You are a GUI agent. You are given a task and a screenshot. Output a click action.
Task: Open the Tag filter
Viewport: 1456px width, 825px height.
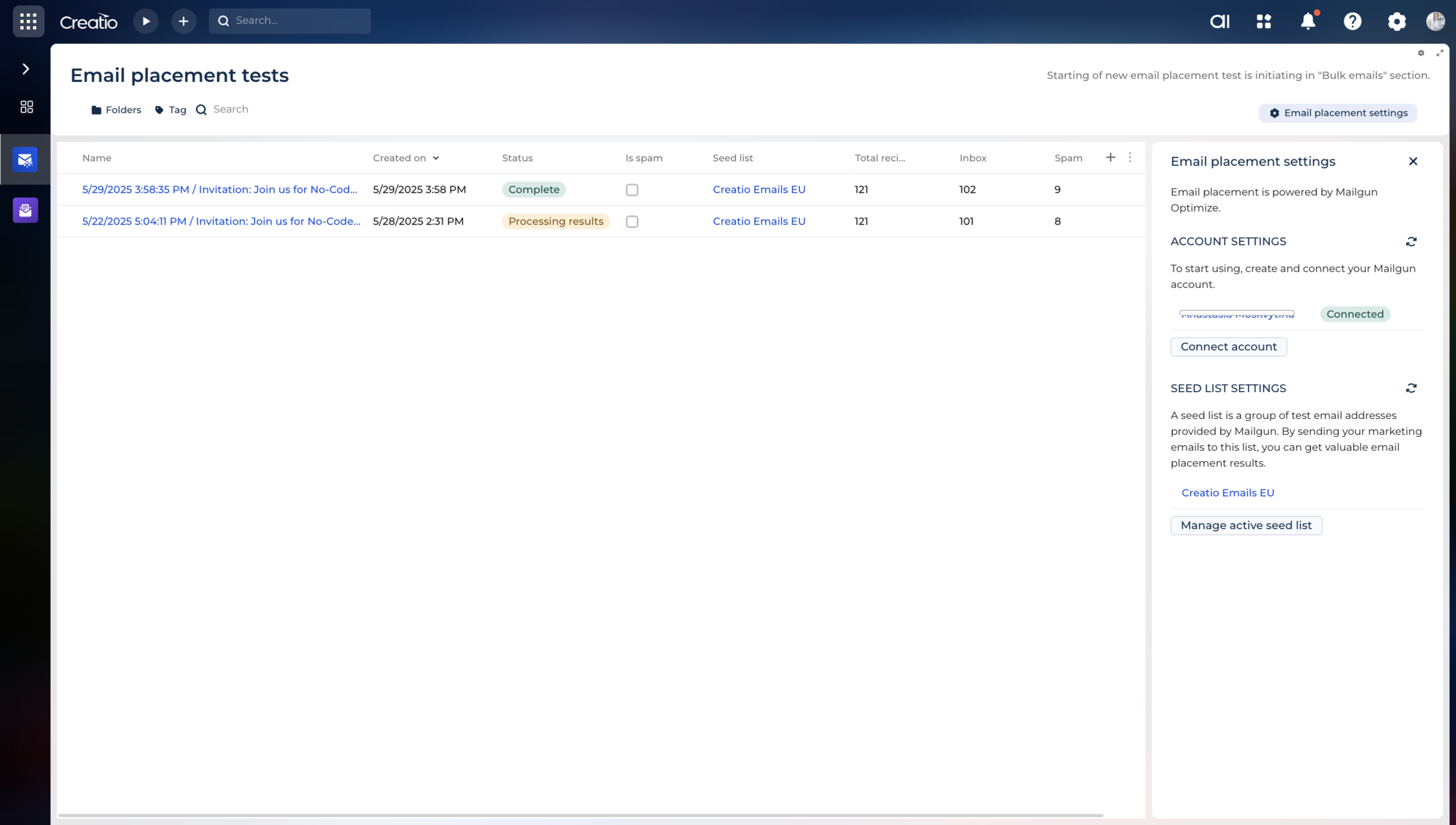click(x=171, y=110)
